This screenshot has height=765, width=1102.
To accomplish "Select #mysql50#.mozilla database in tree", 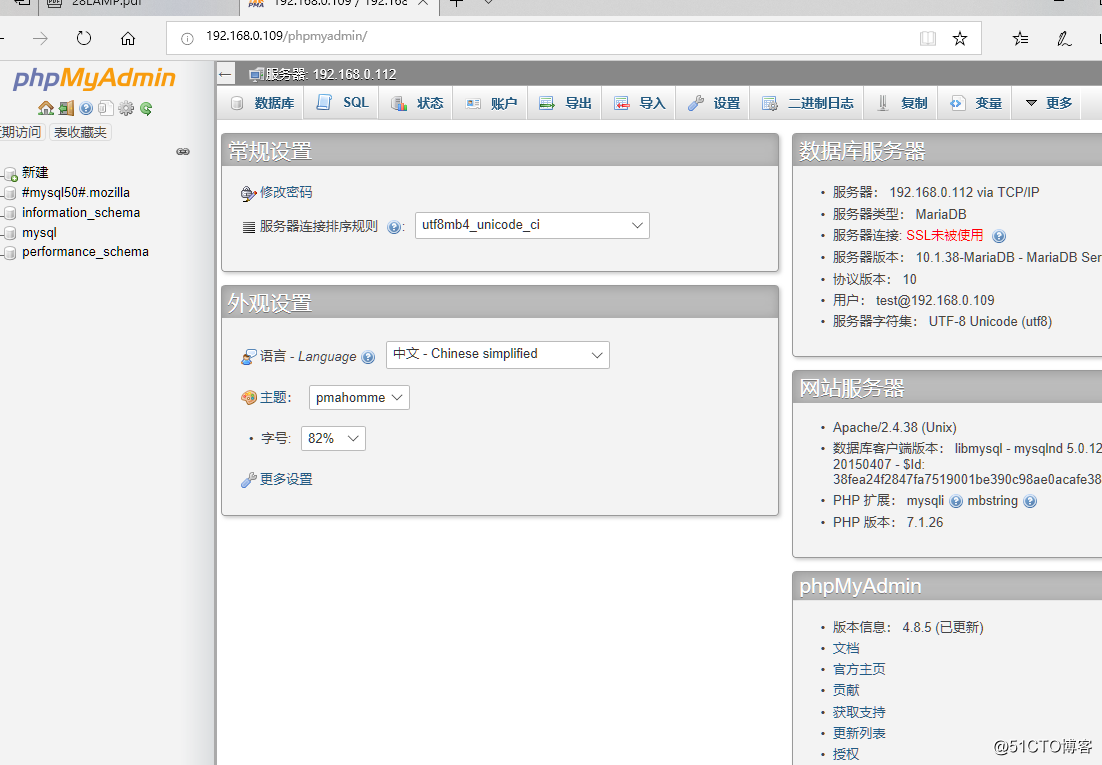I will [x=75, y=193].
